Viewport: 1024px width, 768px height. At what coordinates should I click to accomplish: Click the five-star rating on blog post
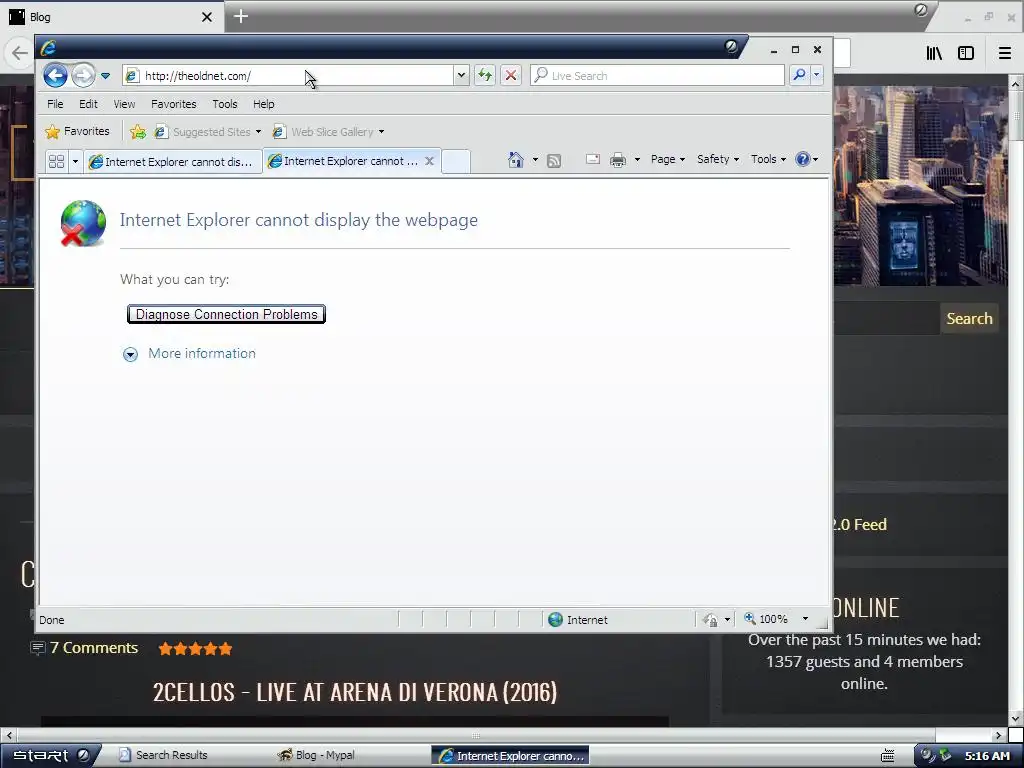tap(195, 648)
